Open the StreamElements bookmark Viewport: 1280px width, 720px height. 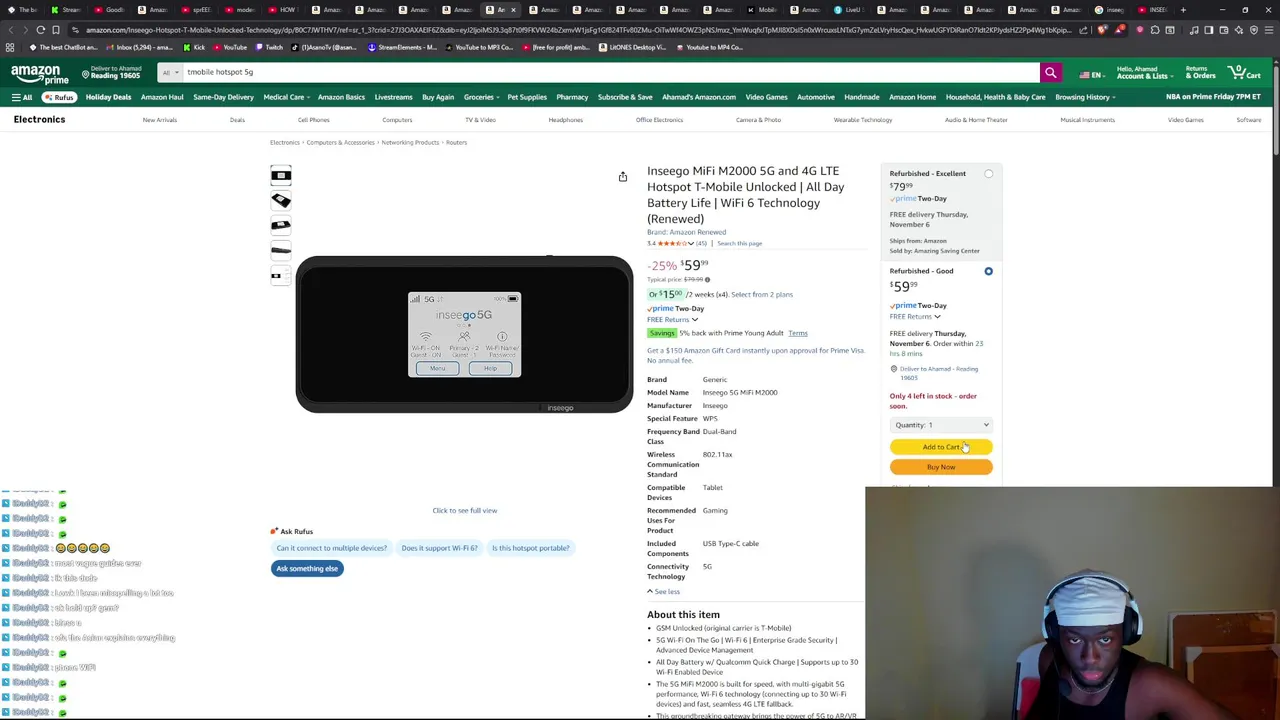pos(403,47)
